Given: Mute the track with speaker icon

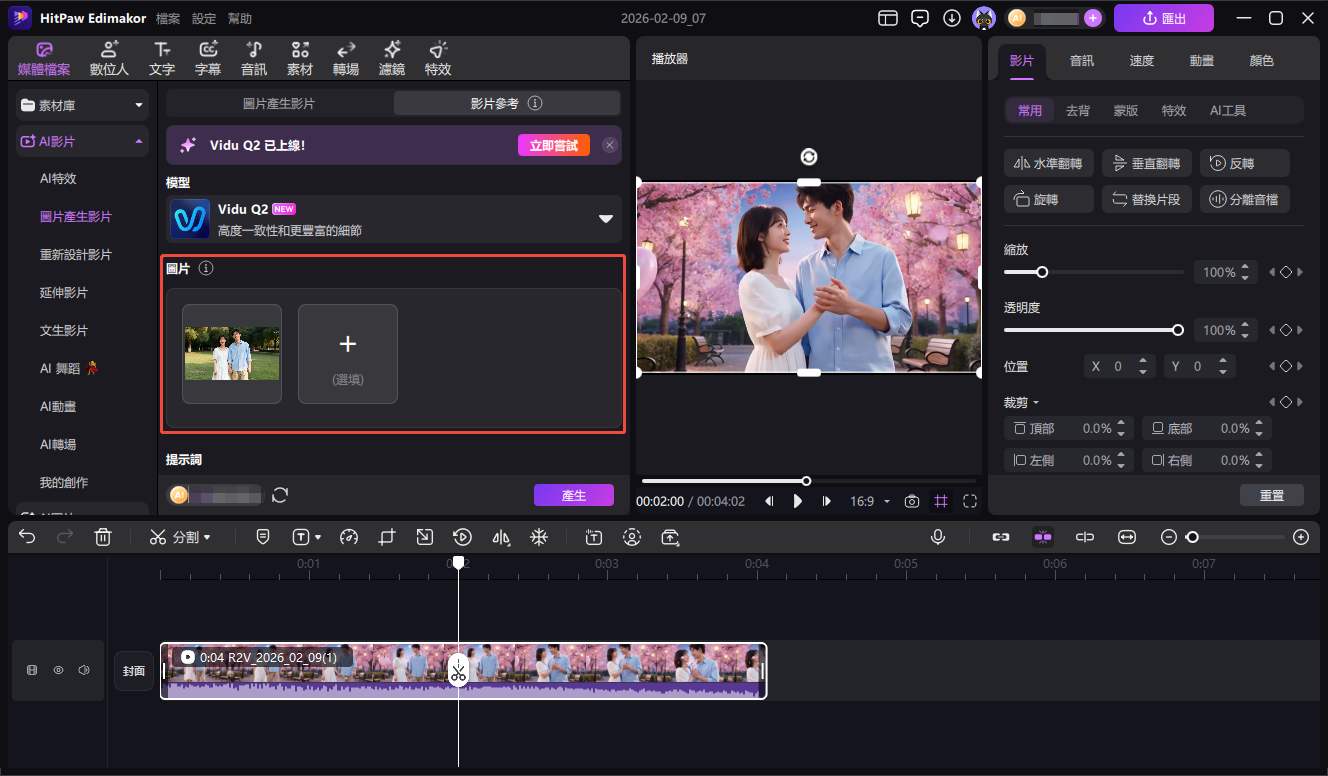Looking at the screenshot, I should point(85,670).
